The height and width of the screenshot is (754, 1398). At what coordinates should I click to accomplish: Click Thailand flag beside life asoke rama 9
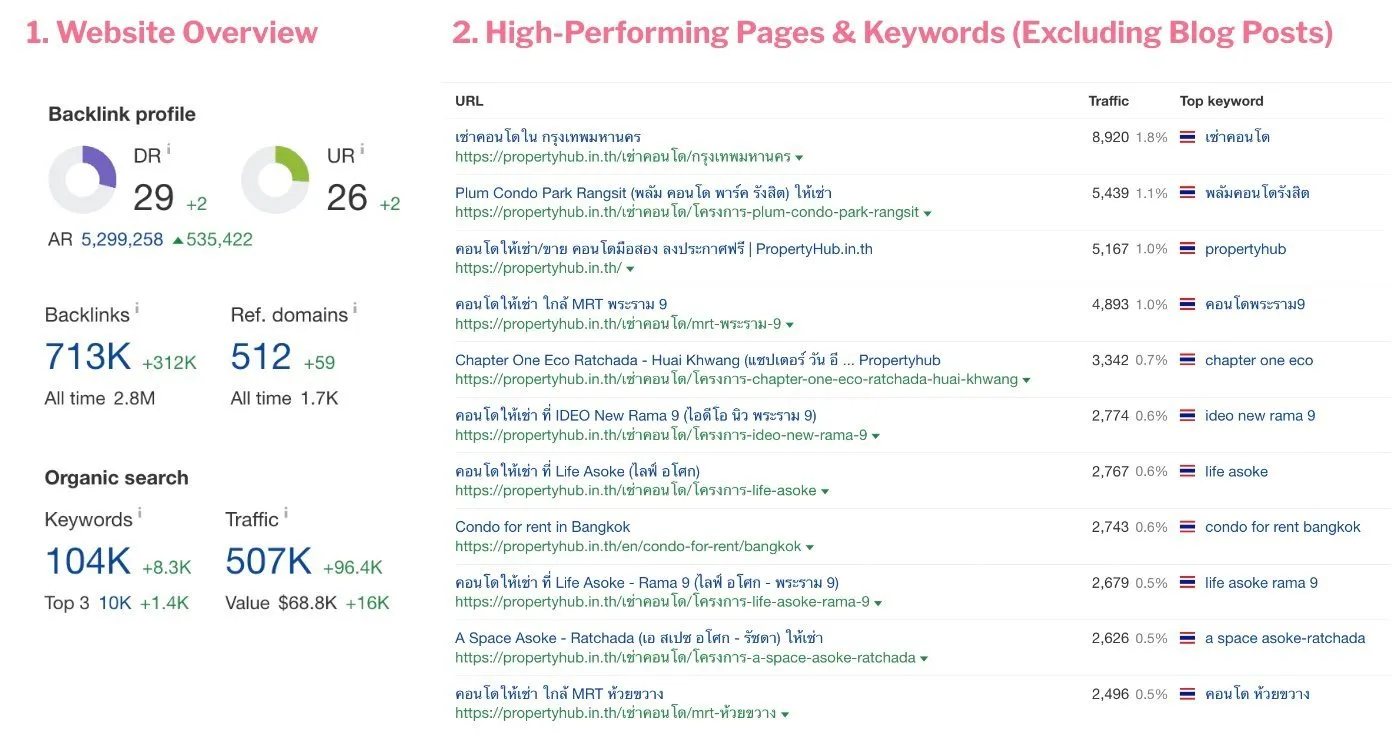coord(1188,582)
